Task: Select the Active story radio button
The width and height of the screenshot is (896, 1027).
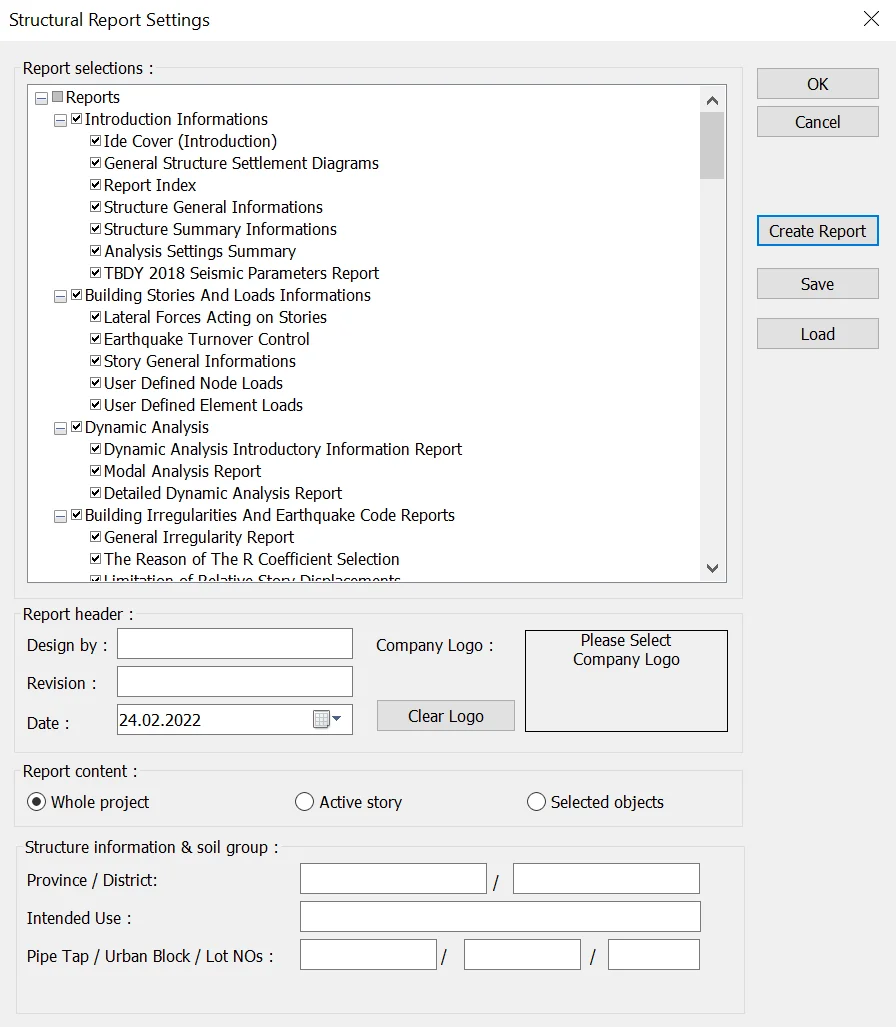Action: (305, 802)
